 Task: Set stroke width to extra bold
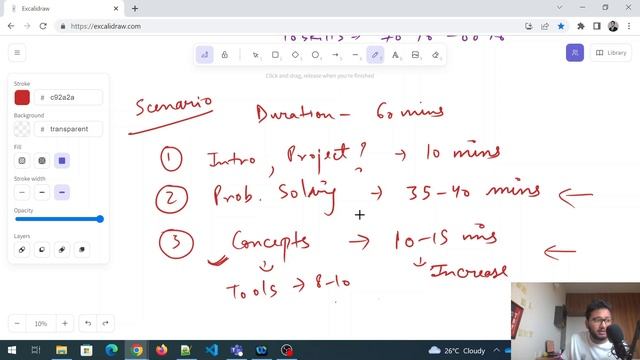[x=62, y=192]
